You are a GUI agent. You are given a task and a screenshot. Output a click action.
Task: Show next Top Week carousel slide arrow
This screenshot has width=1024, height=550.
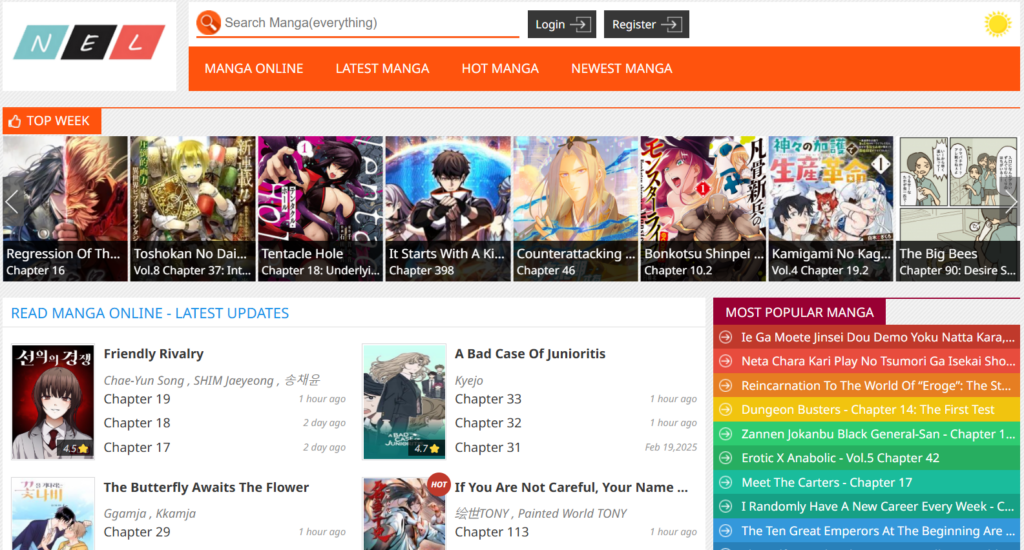[x=1011, y=202]
